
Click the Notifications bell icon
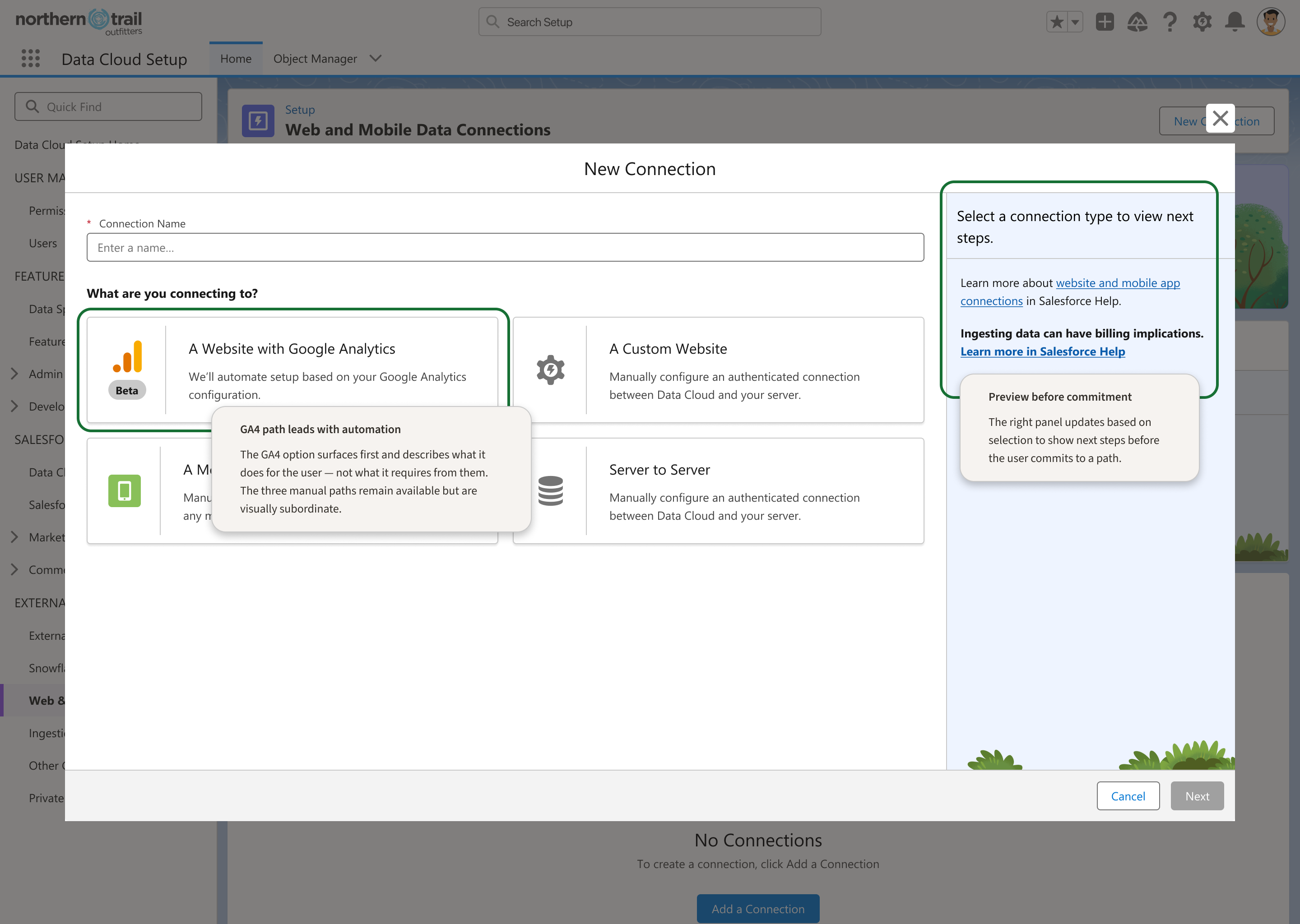click(x=1235, y=22)
